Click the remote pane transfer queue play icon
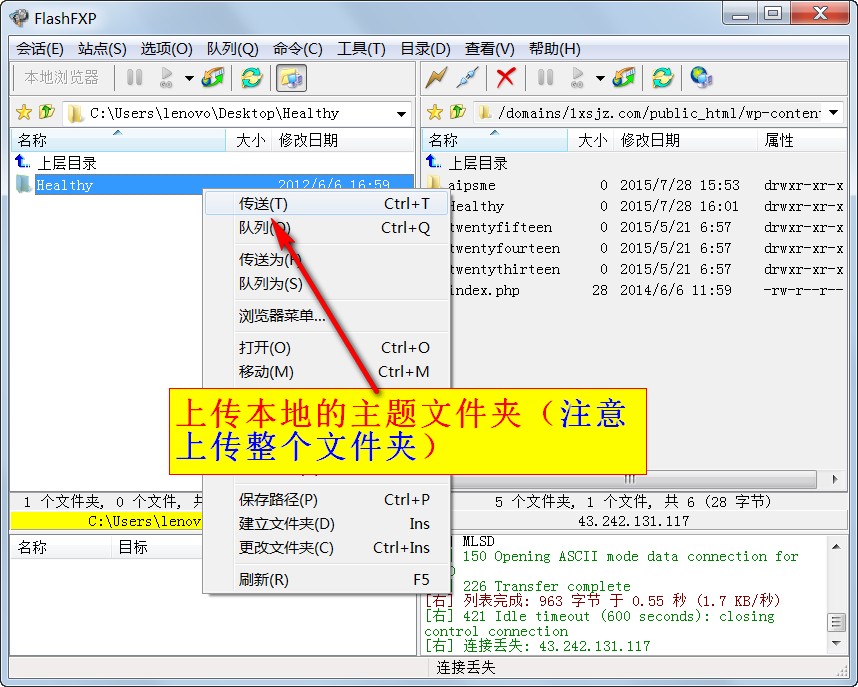Image resolution: width=858 pixels, height=687 pixels. tap(577, 78)
